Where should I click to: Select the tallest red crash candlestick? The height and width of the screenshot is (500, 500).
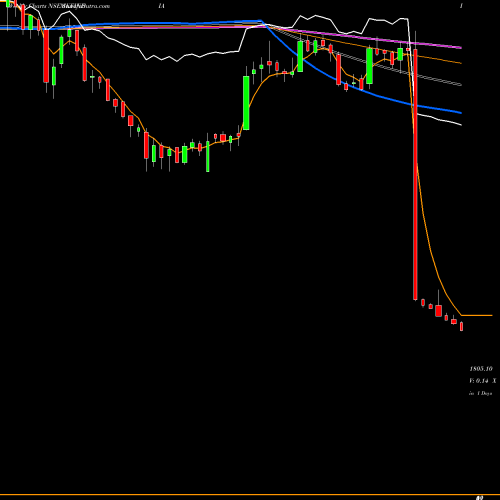tap(415, 174)
